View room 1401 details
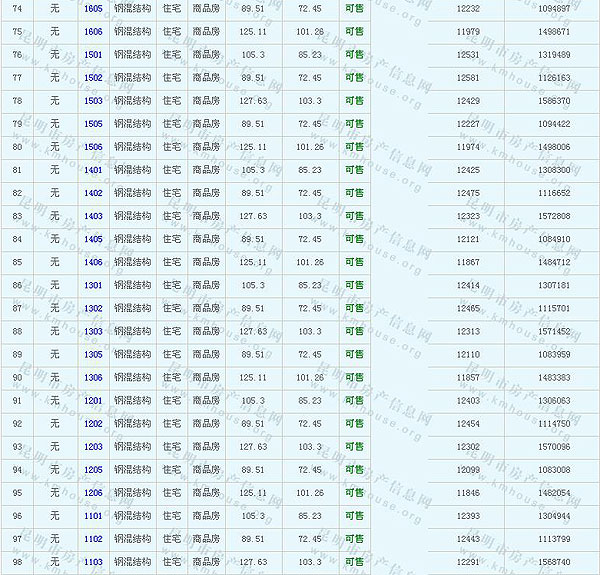The image size is (600, 575). [93, 170]
